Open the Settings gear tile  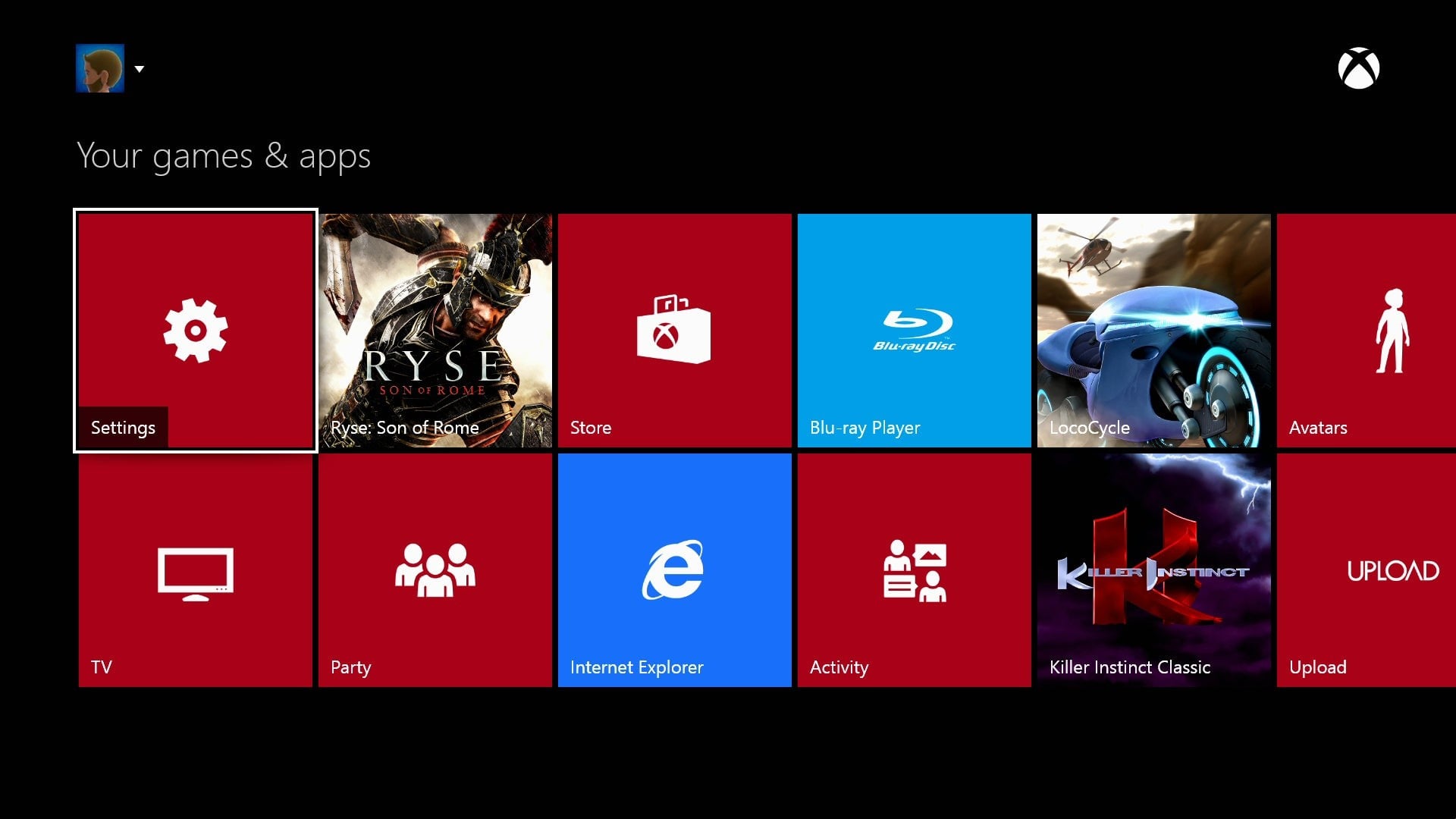click(x=196, y=331)
